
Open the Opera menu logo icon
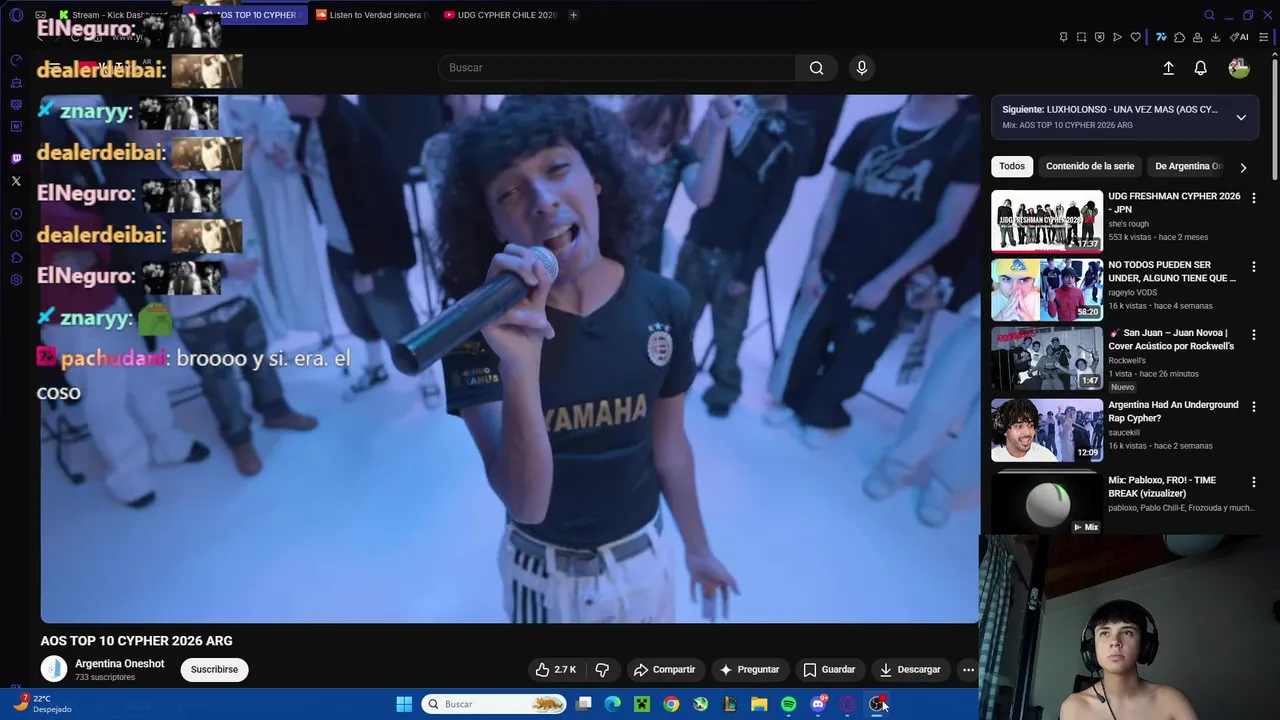pos(16,15)
